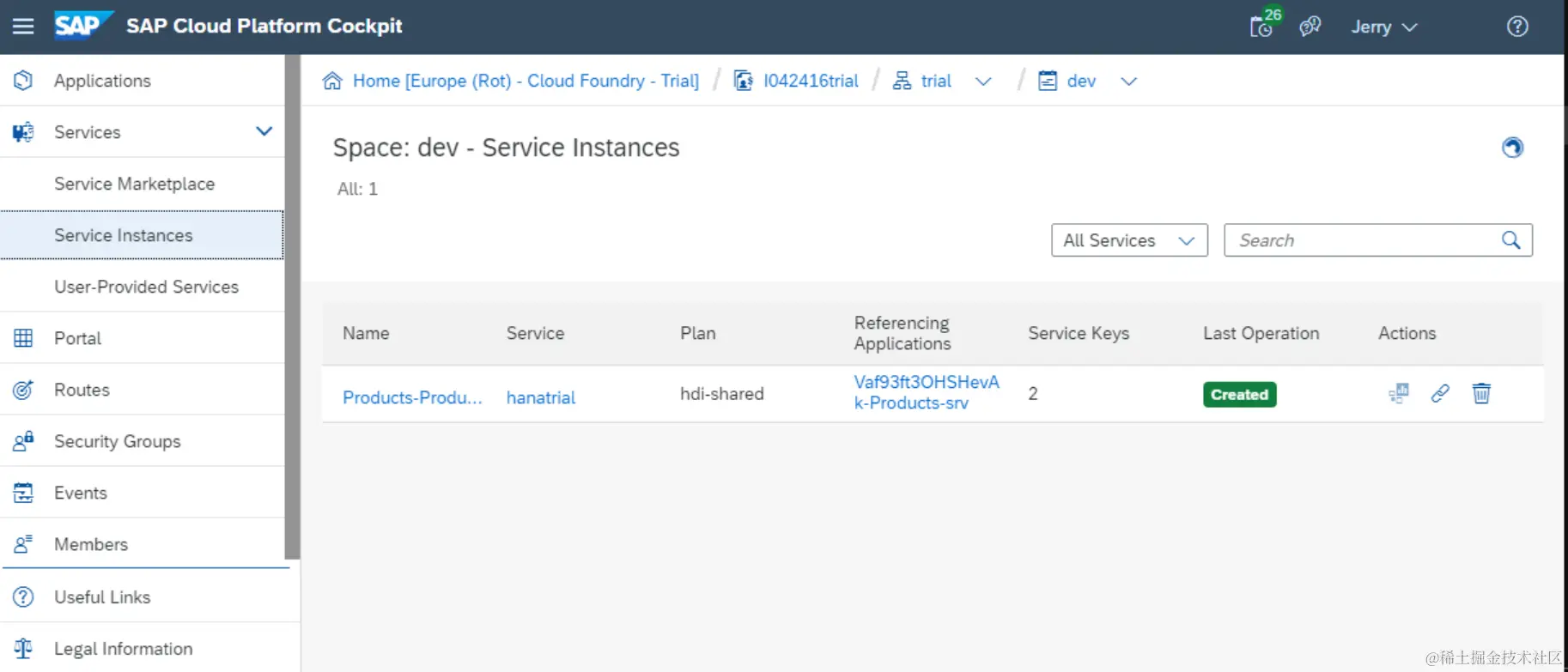1568x672 pixels.
Task: Expand the dev space breadcrumb dropdown
Action: tap(1129, 82)
